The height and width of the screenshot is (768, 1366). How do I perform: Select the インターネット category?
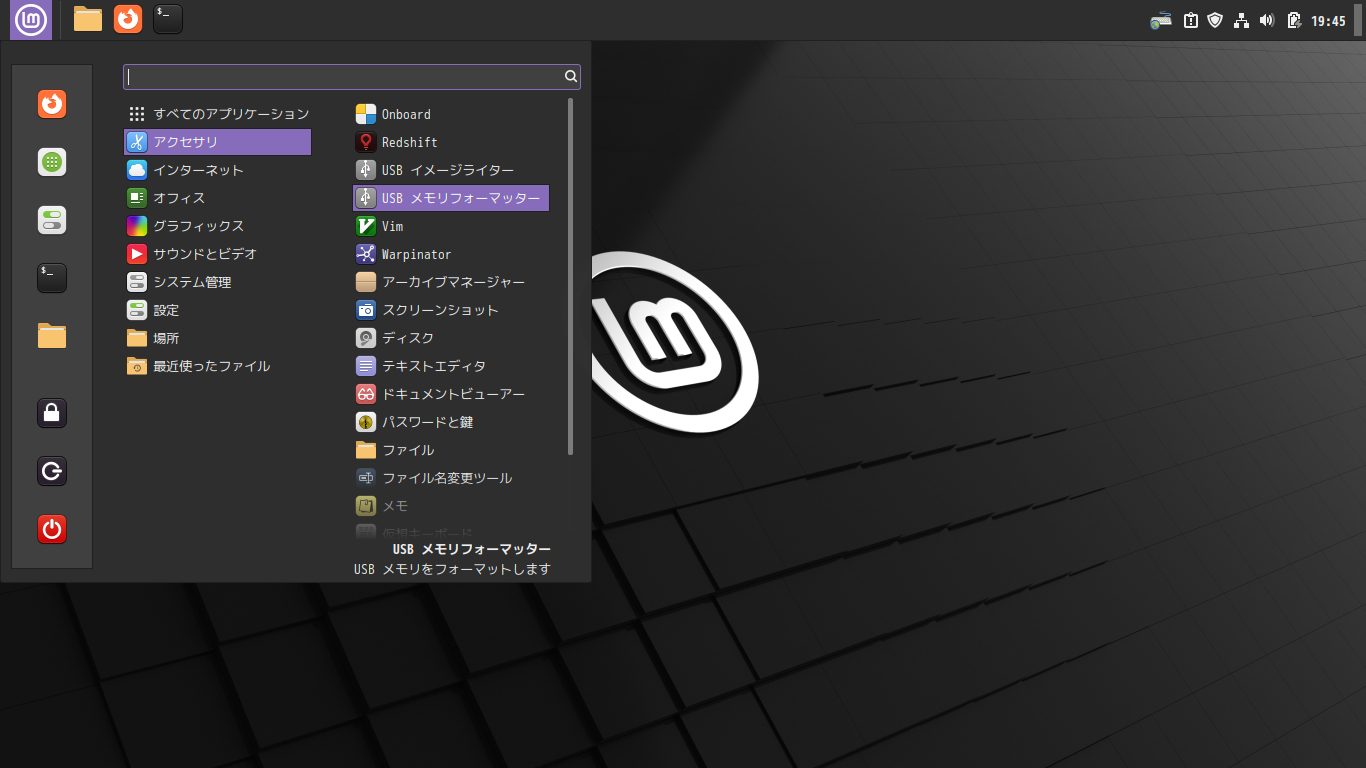tap(218, 170)
